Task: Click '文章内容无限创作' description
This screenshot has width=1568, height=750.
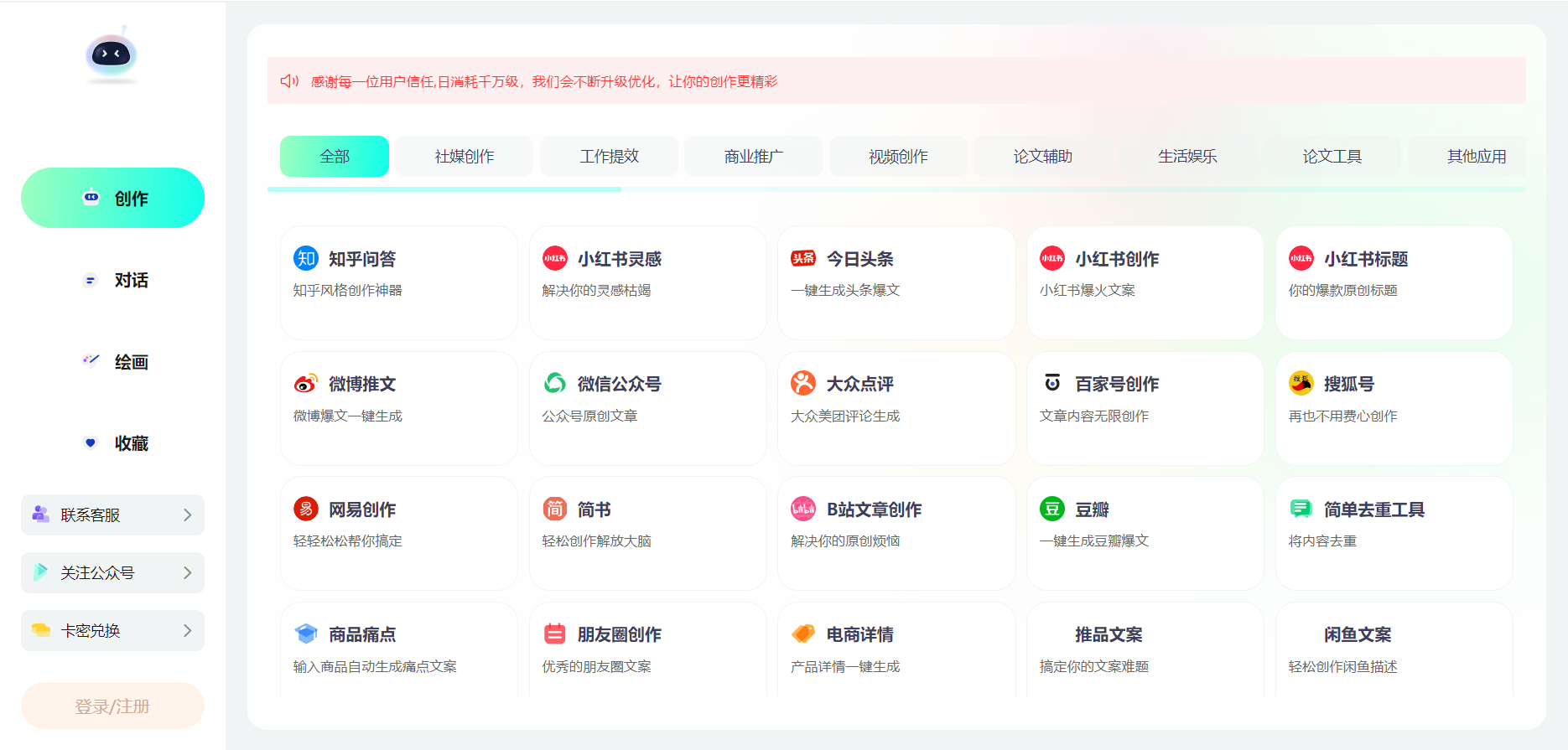Action: pos(1094,416)
